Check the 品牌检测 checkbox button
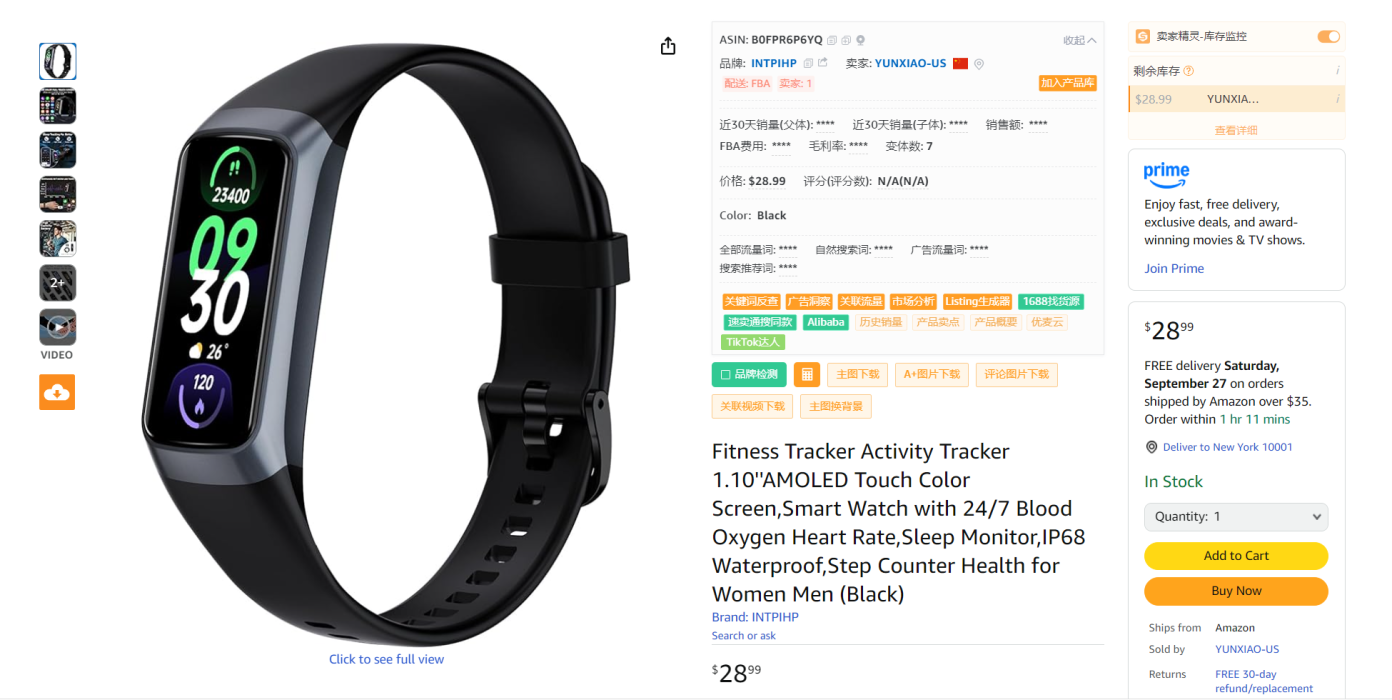Viewport: 1392px width, 700px height. (x=749, y=375)
